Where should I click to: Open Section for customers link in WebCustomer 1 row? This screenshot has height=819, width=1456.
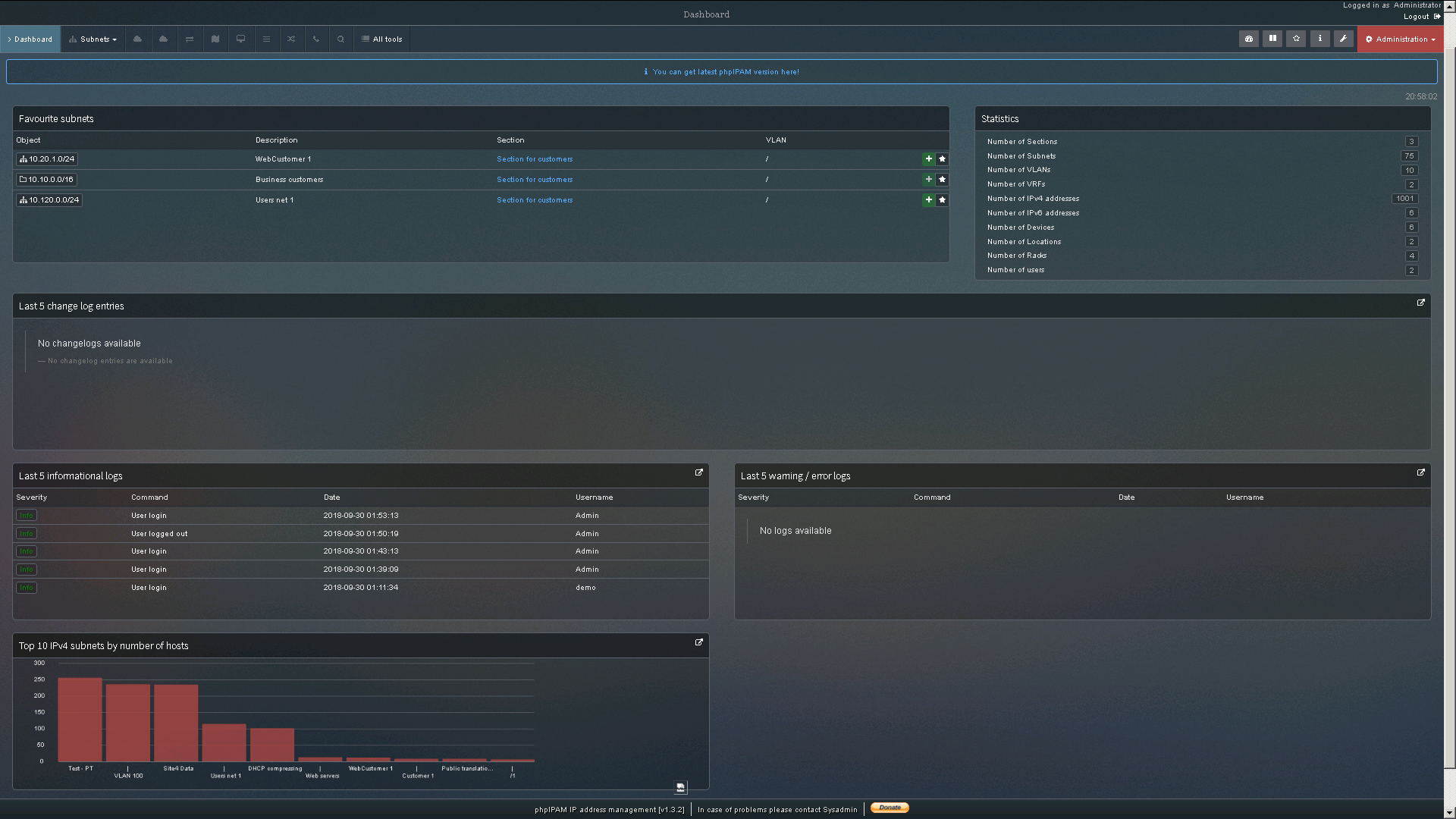[535, 159]
